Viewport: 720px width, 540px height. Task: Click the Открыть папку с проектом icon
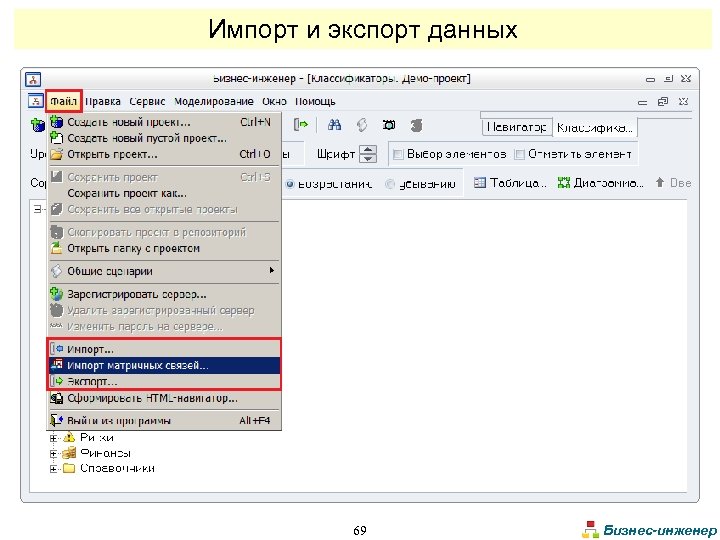[x=56, y=248]
